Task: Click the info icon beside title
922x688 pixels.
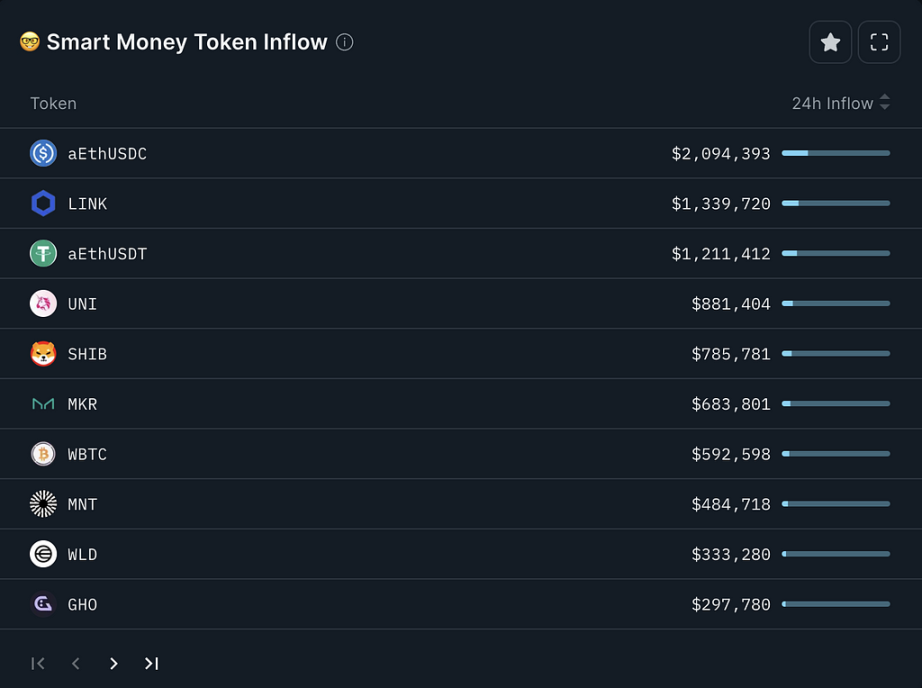Action: [x=345, y=42]
